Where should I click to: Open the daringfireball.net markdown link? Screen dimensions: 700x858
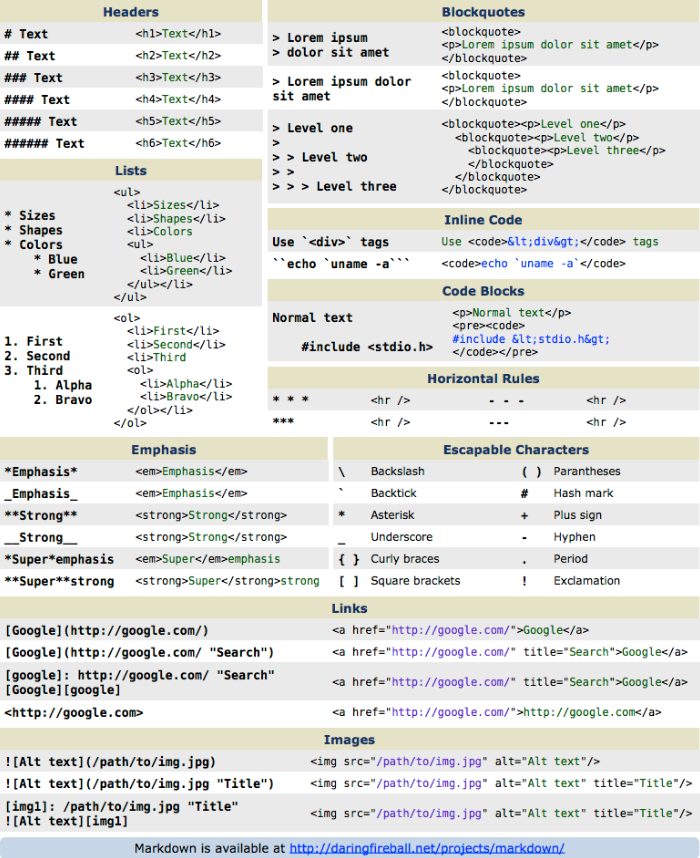pyautogui.click(x=426, y=848)
